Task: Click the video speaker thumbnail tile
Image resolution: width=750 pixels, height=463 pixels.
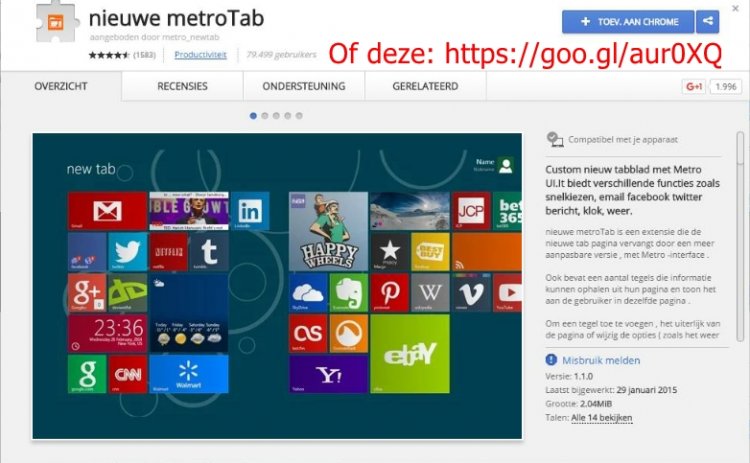Action: pyautogui.click(x=189, y=211)
